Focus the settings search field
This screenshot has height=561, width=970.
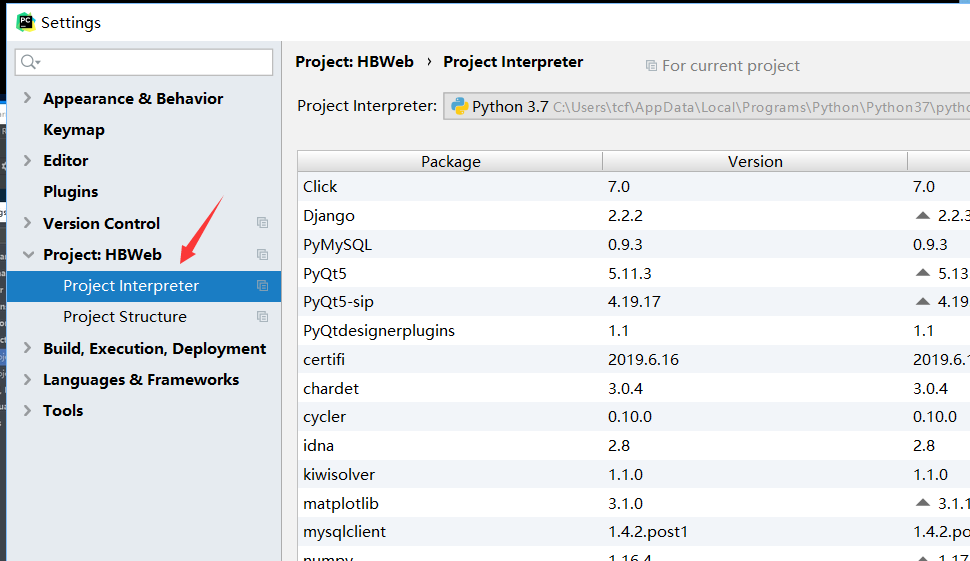point(144,62)
